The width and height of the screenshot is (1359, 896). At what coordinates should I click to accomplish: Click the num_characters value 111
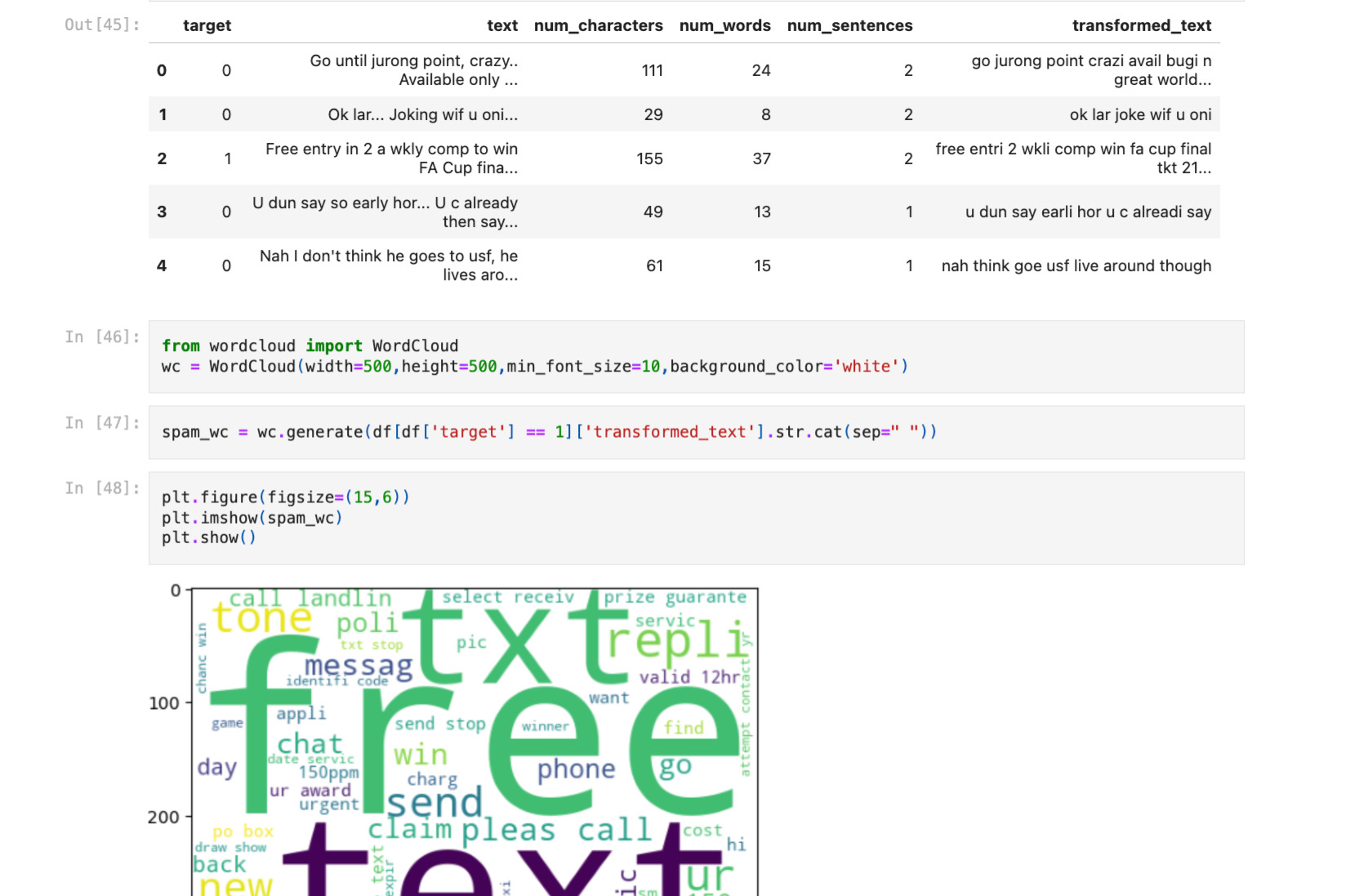652,70
